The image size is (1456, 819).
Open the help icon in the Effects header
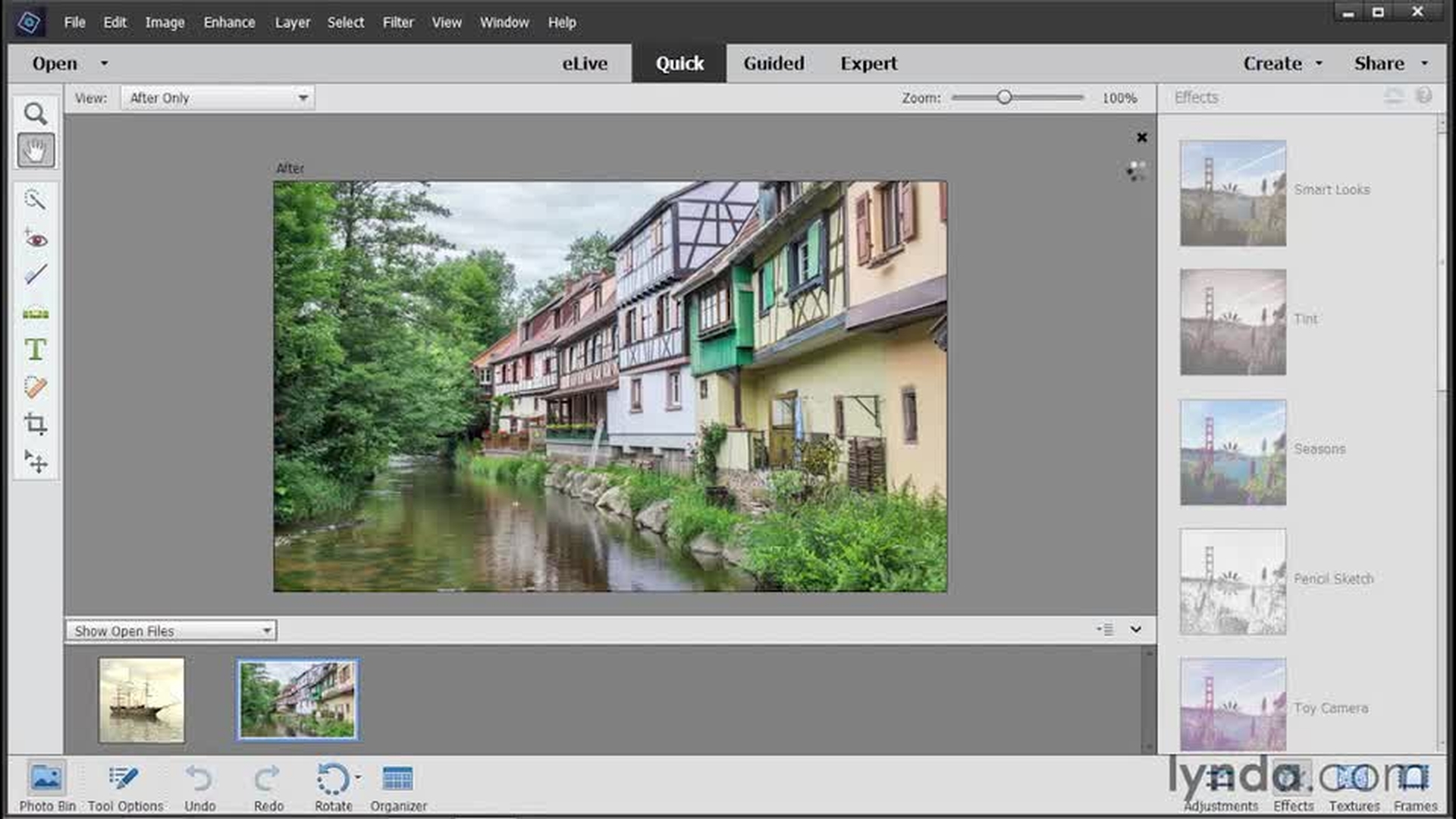point(1424,96)
